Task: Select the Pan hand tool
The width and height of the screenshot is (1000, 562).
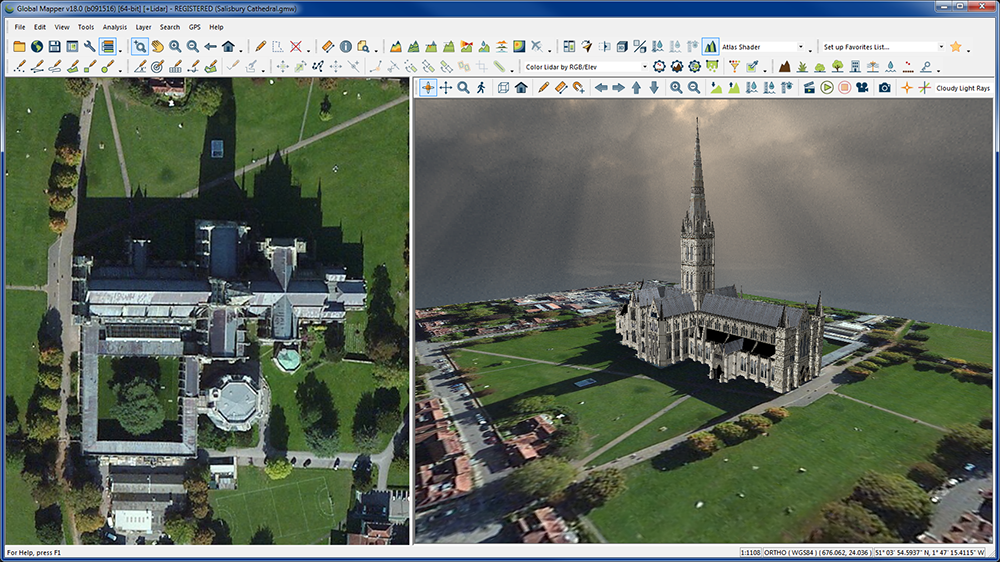Action: click(157, 47)
